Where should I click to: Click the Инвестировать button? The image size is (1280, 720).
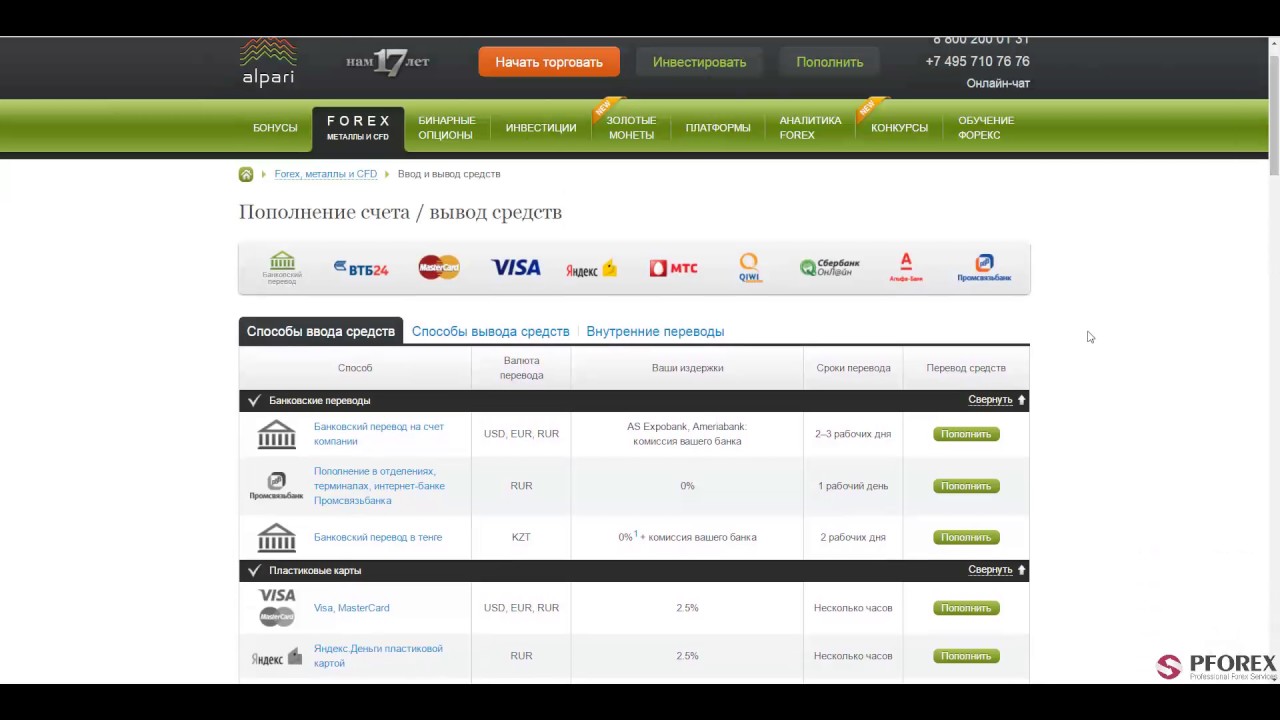point(699,62)
